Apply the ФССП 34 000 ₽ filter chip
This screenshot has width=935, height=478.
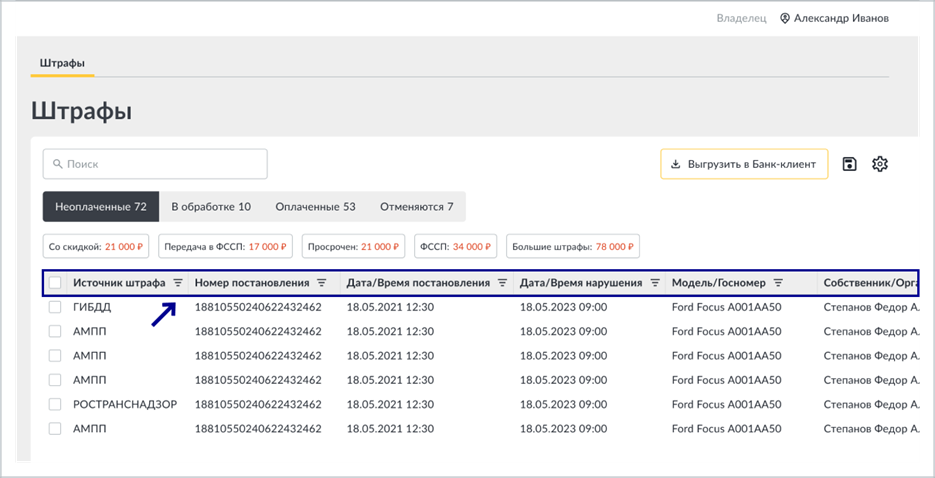coord(456,246)
